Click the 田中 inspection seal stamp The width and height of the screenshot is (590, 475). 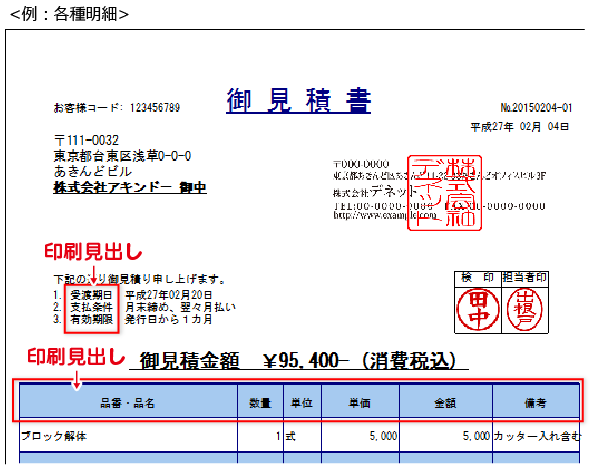(478, 309)
